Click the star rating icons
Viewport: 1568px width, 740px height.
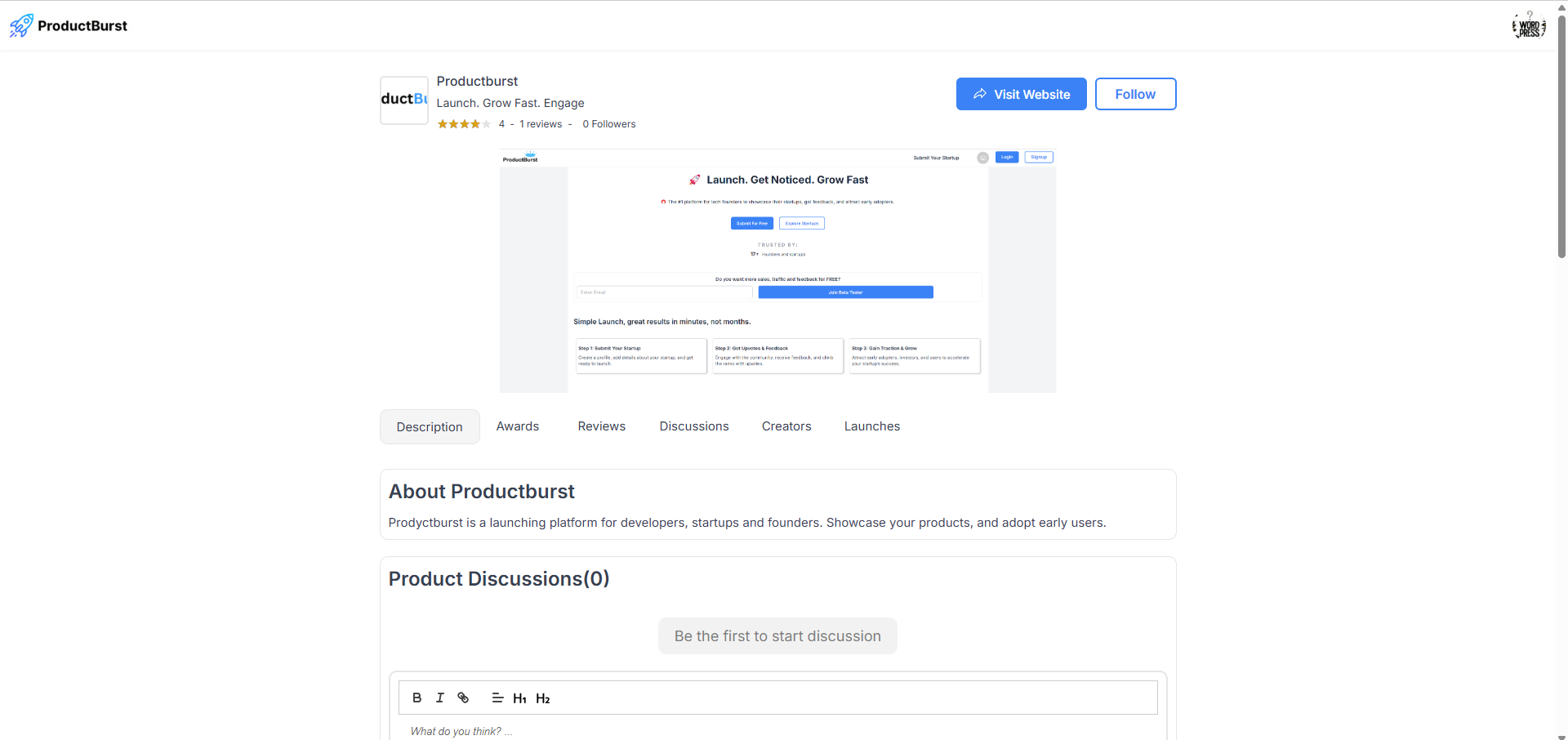tap(464, 124)
